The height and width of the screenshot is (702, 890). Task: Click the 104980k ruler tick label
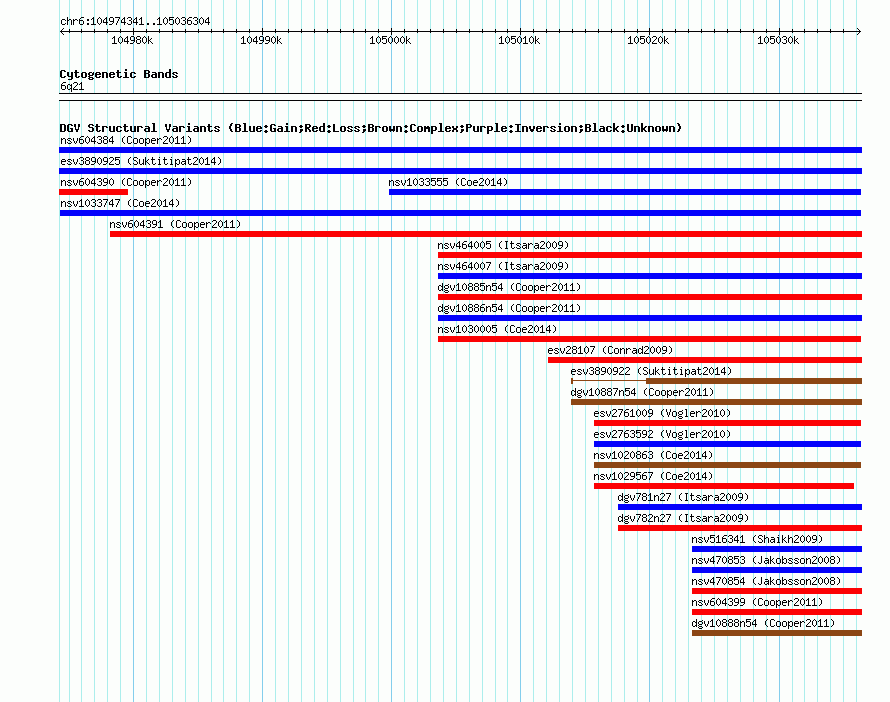pos(132,40)
